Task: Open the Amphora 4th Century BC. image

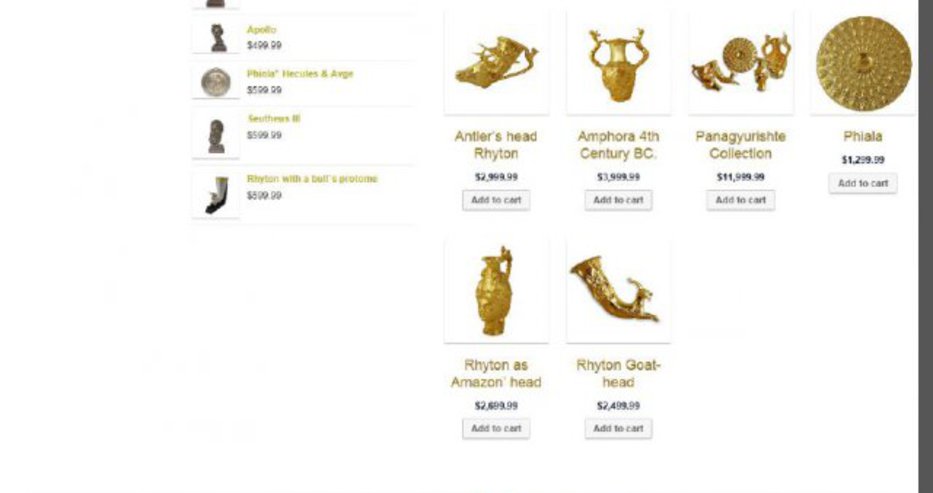Action: point(618,62)
